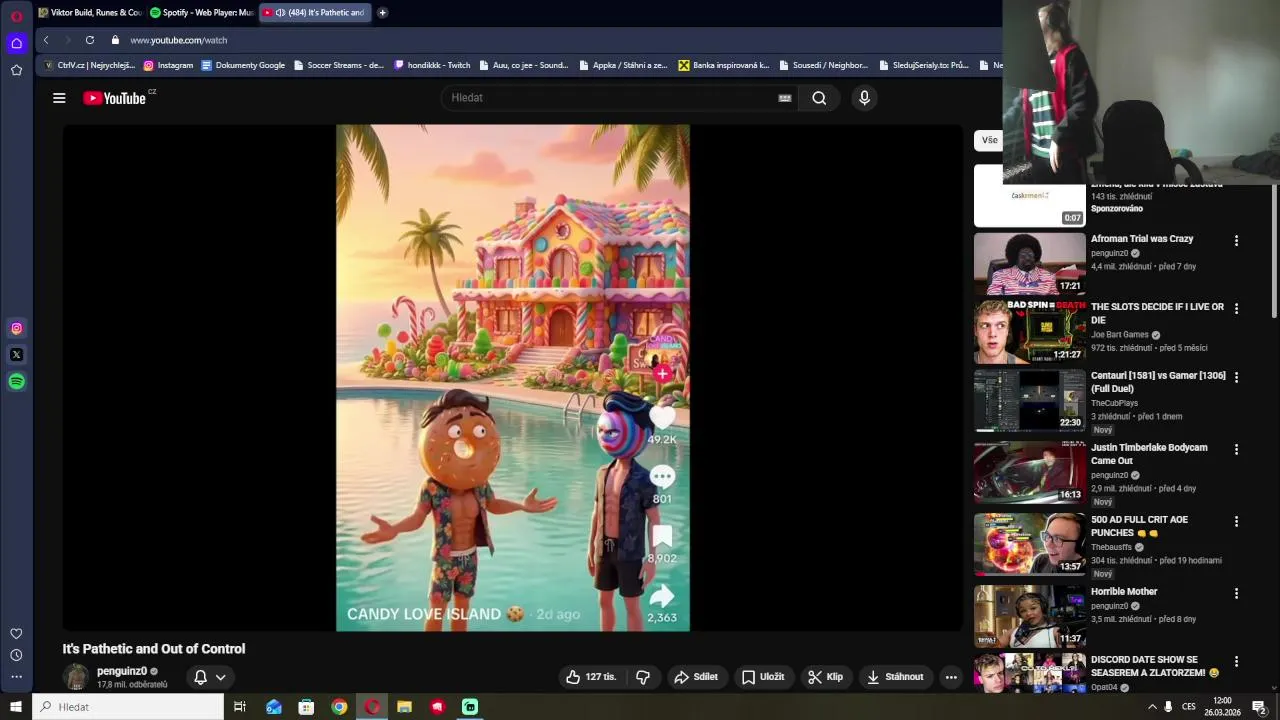
Task: Open Dokumenty Google bookmark
Action: pos(243,65)
